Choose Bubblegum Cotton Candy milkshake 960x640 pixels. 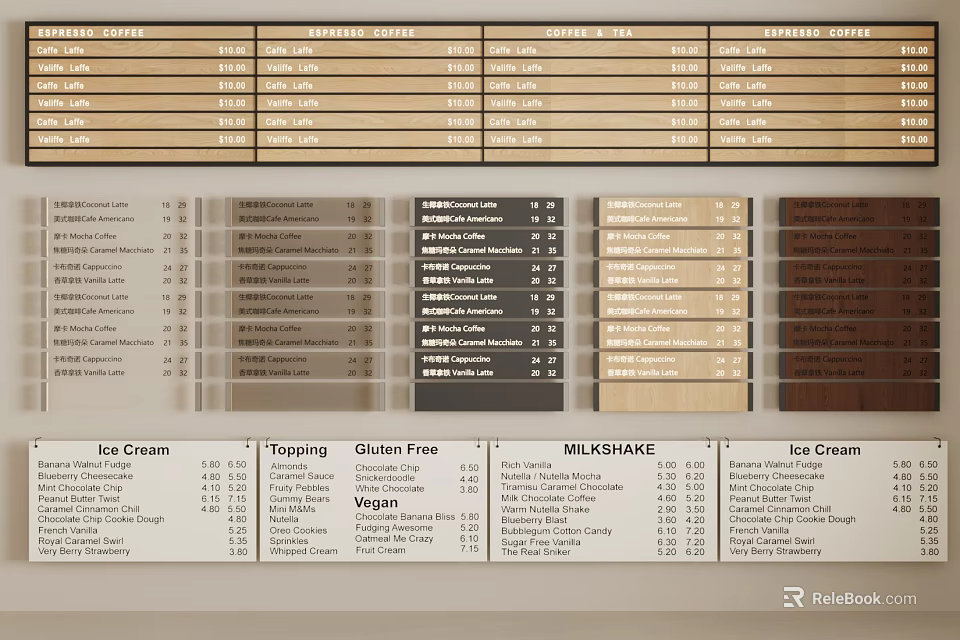click(557, 531)
